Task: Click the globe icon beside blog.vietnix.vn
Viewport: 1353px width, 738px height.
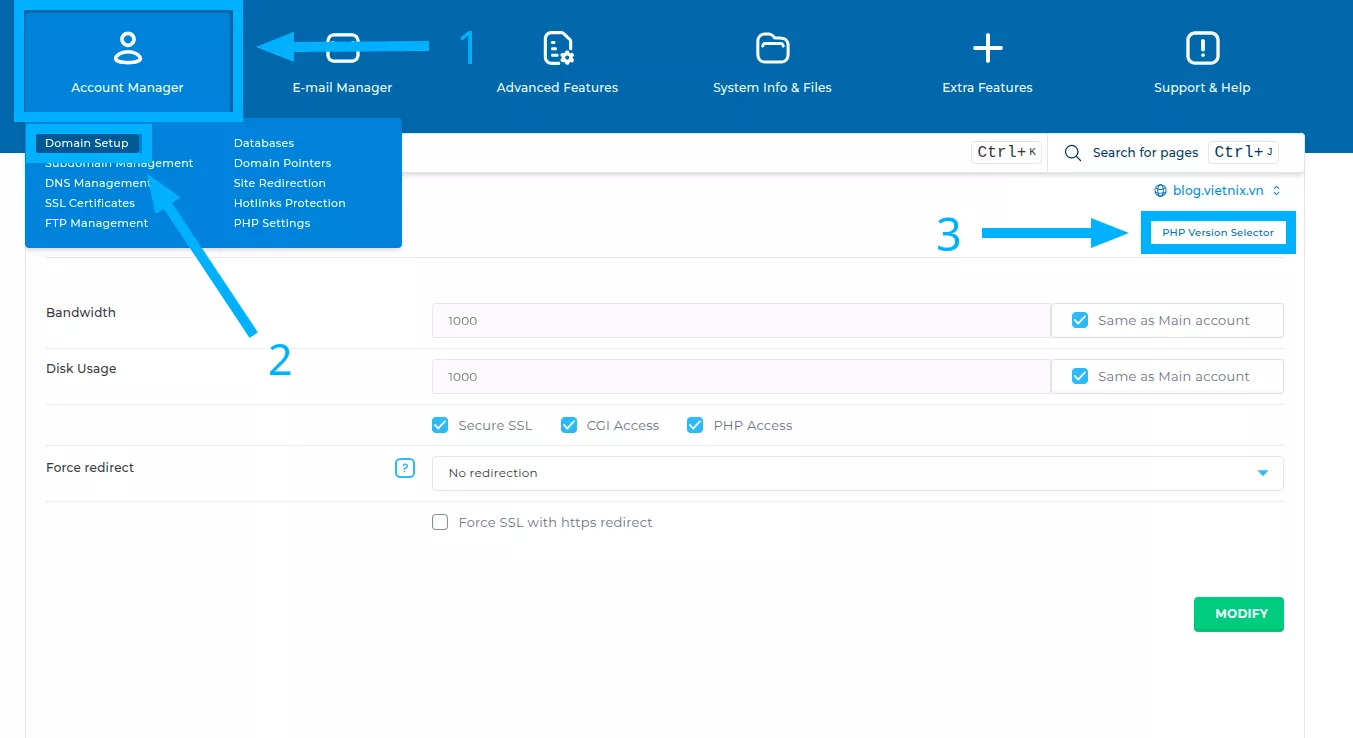Action: tap(1160, 190)
